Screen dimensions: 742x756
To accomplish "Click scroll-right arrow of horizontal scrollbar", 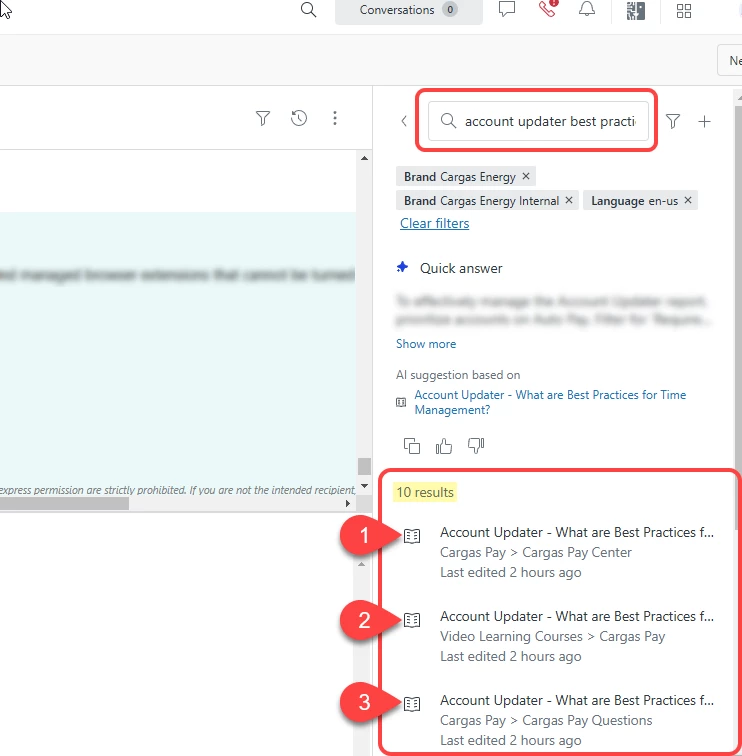I will [348, 503].
